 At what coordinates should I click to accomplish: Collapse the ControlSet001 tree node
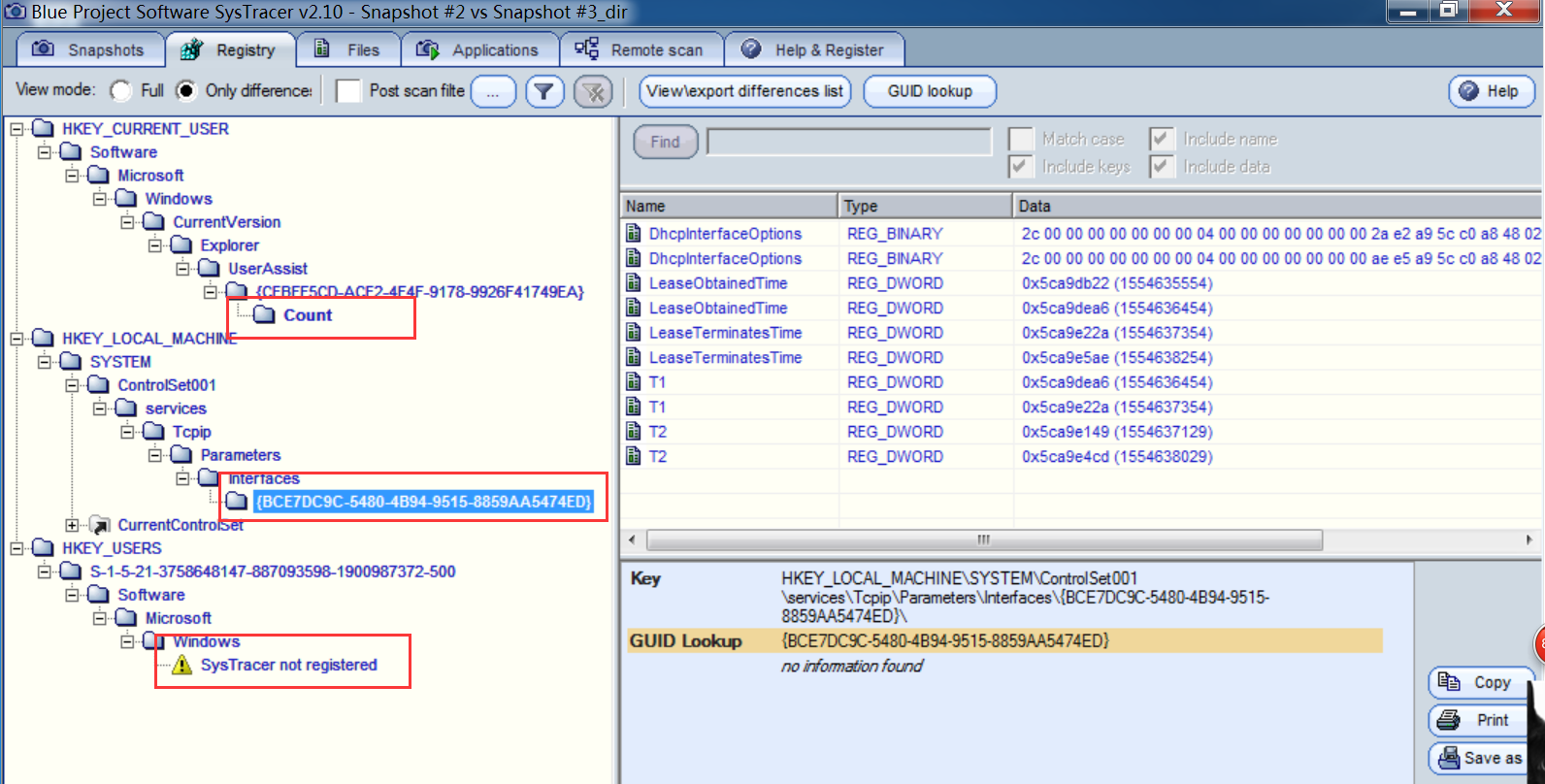point(72,385)
